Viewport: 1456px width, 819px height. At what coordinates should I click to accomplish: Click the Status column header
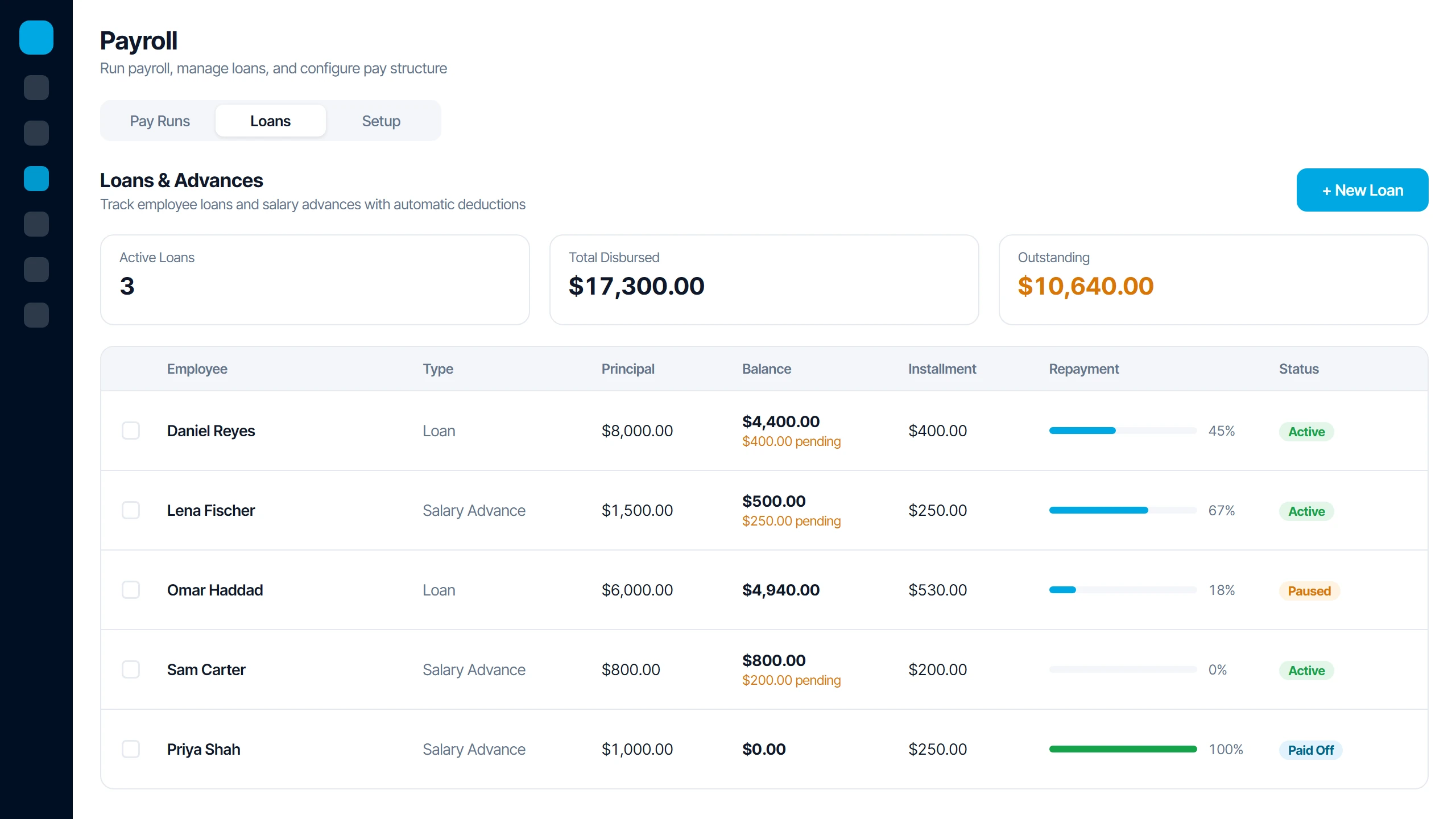click(x=1299, y=369)
